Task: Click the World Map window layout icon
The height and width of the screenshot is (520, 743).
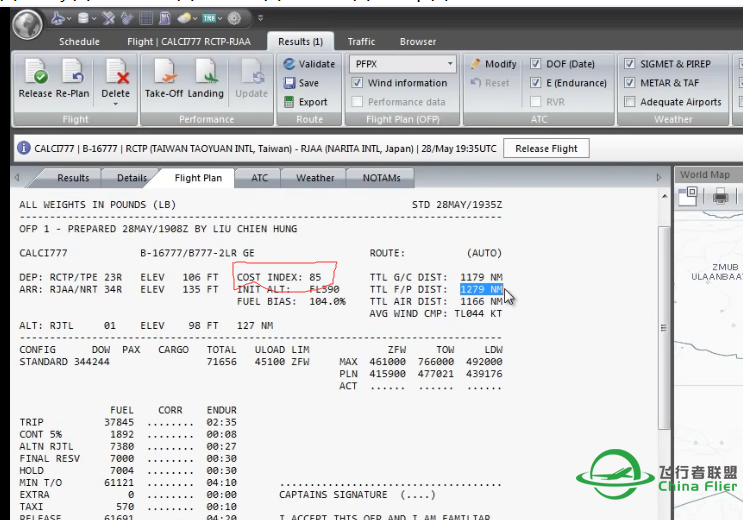Action: 688,196
